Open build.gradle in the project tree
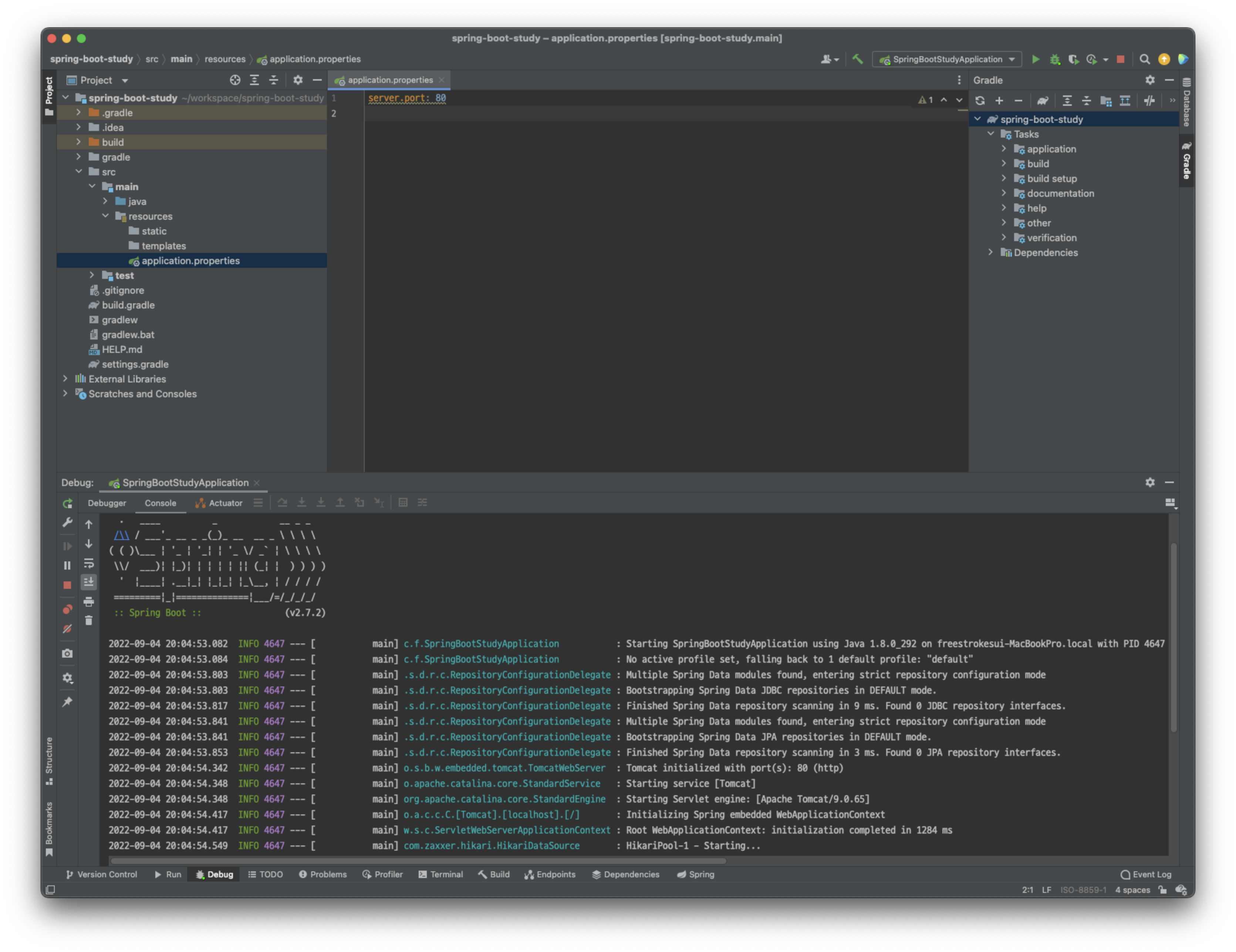This screenshot has width=1236, height=952. (x=128, y=305)
